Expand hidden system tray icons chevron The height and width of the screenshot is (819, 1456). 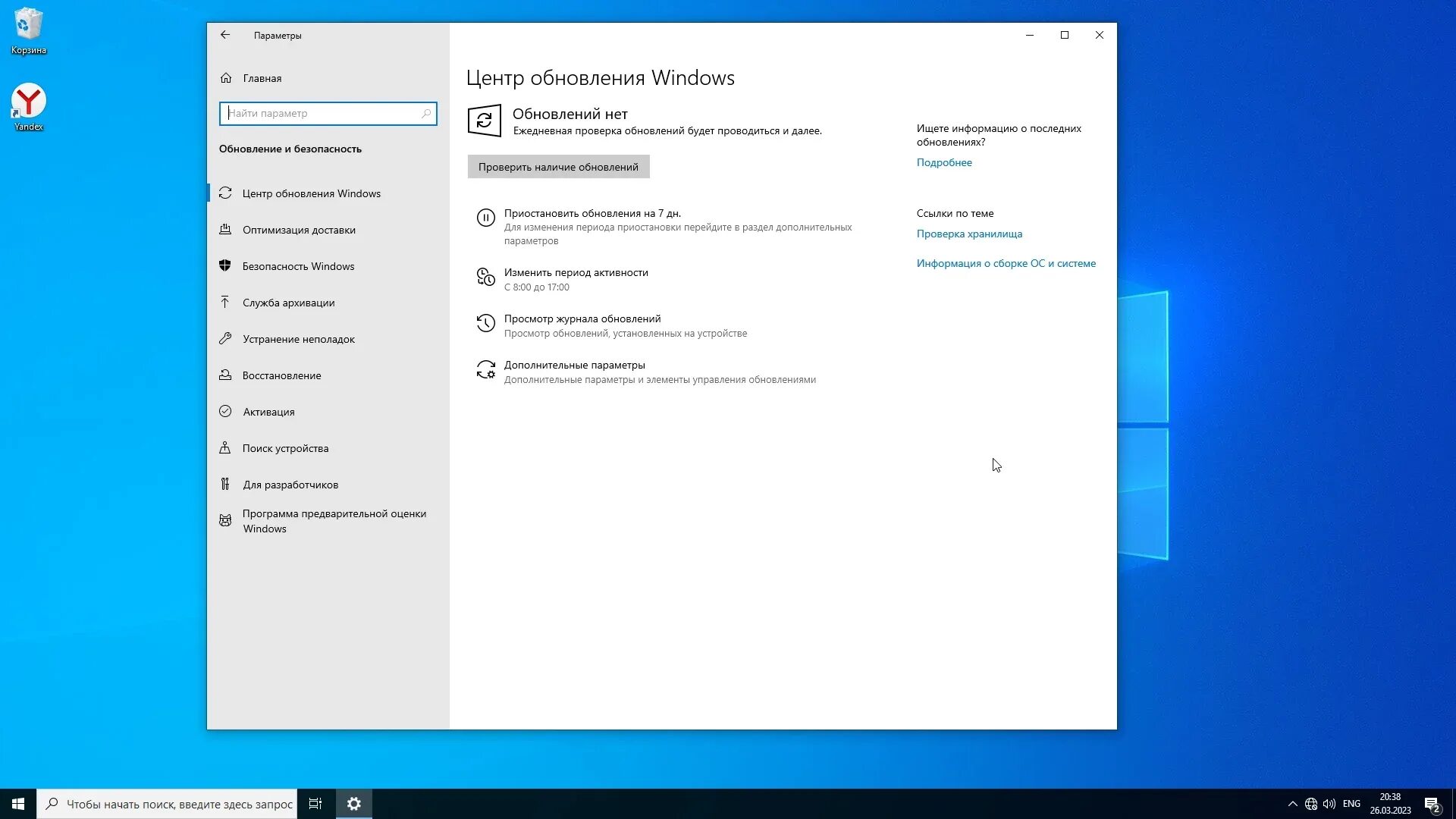1292,804
